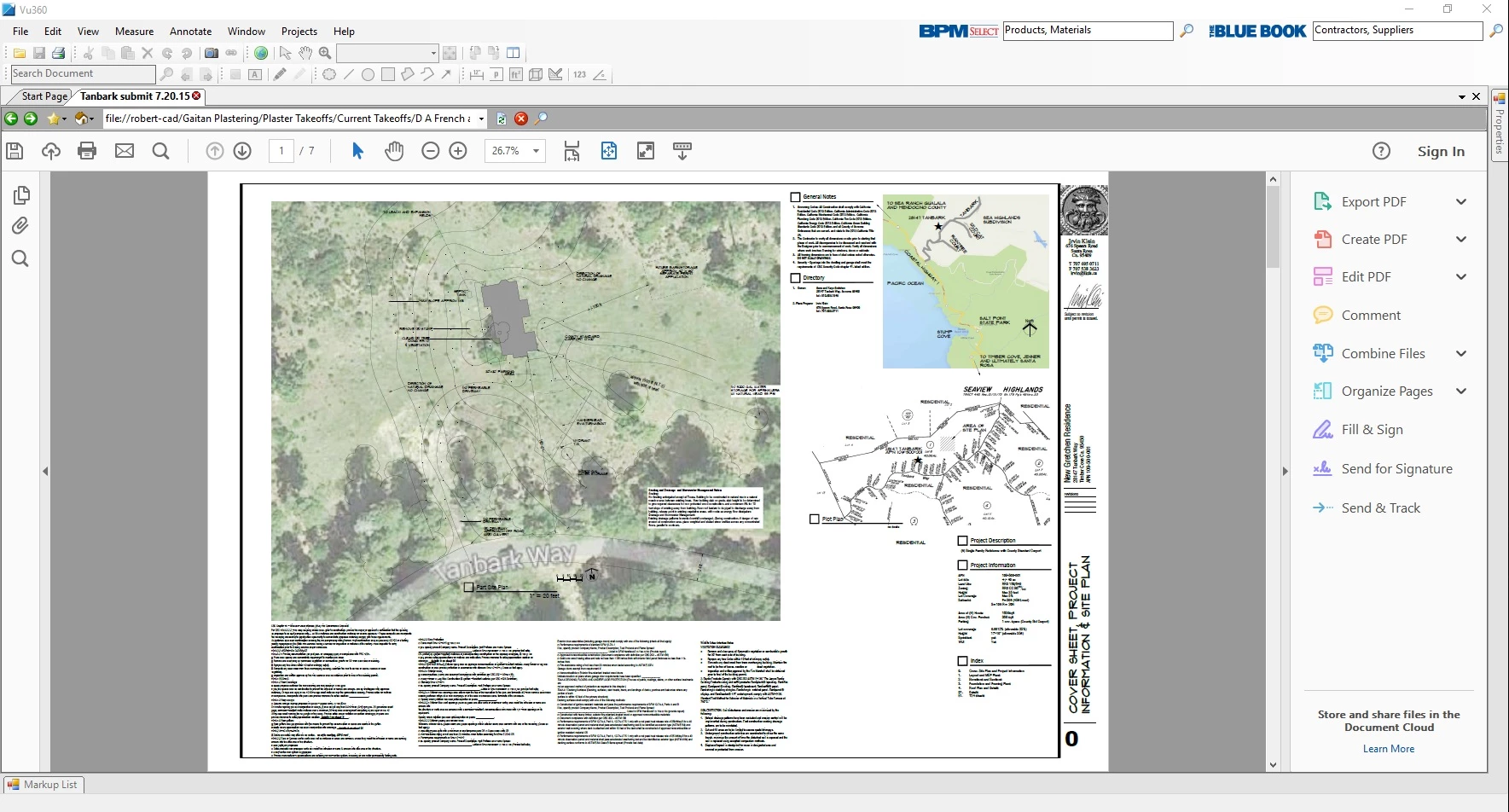The height and width of the screenshot is (812, 1509).
Task: Go to next page with down arrow
Action: (x=242, y=151)
